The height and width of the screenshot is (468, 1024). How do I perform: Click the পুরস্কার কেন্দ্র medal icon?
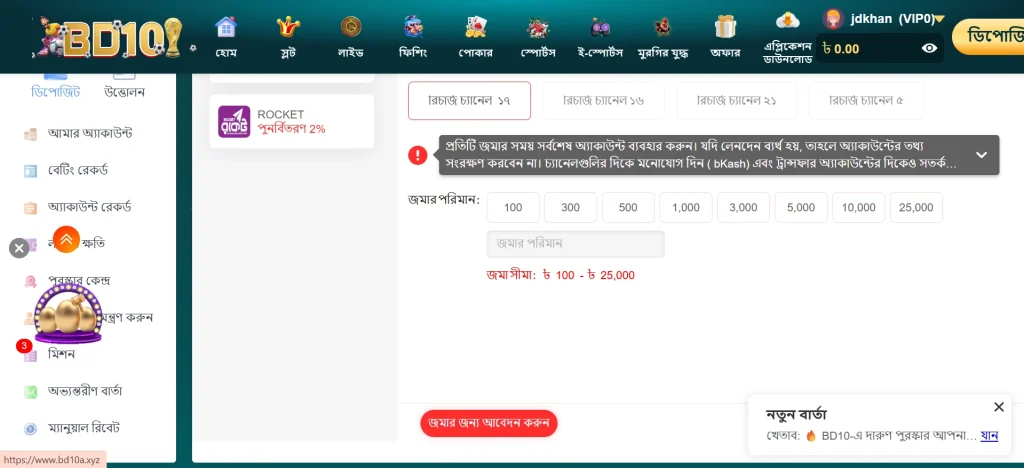click(30, 281)
